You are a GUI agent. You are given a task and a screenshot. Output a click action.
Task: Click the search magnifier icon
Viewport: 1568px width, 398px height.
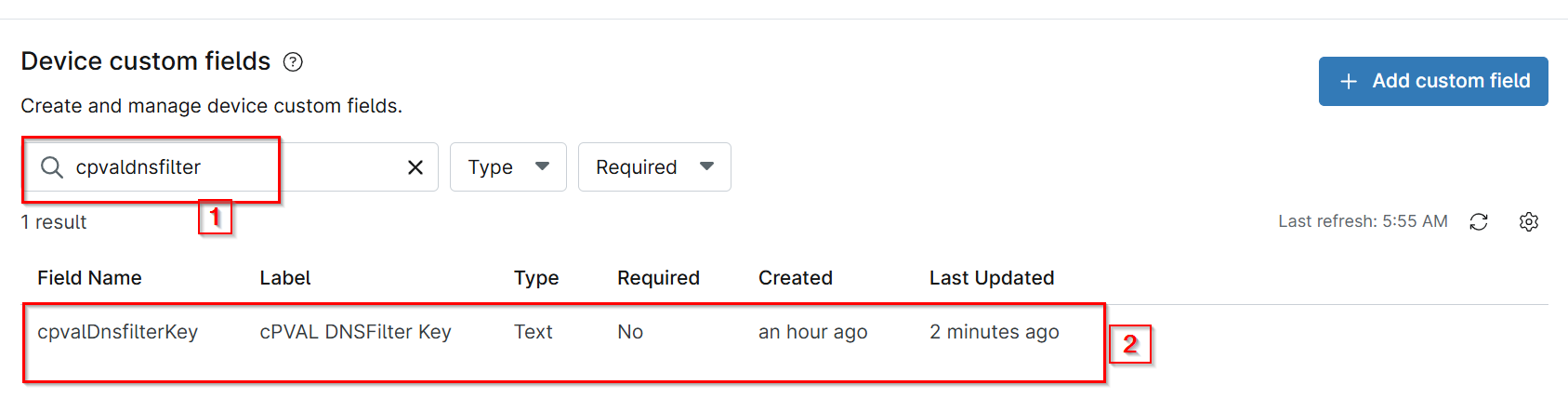[52, 167]
